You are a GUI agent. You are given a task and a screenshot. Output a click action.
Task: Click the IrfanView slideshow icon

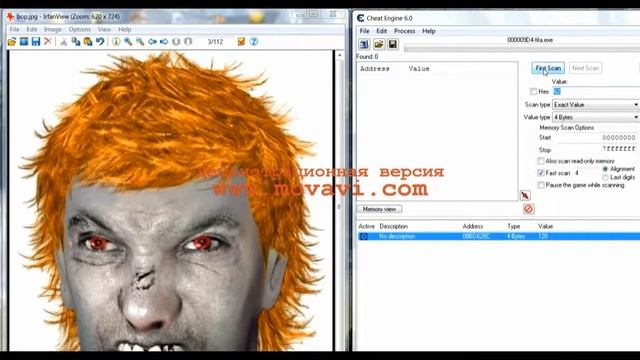24,41
